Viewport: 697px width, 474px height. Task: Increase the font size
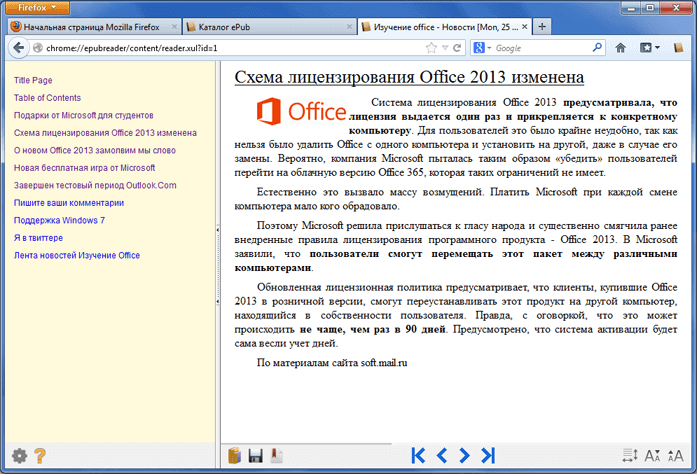[676, 456]
